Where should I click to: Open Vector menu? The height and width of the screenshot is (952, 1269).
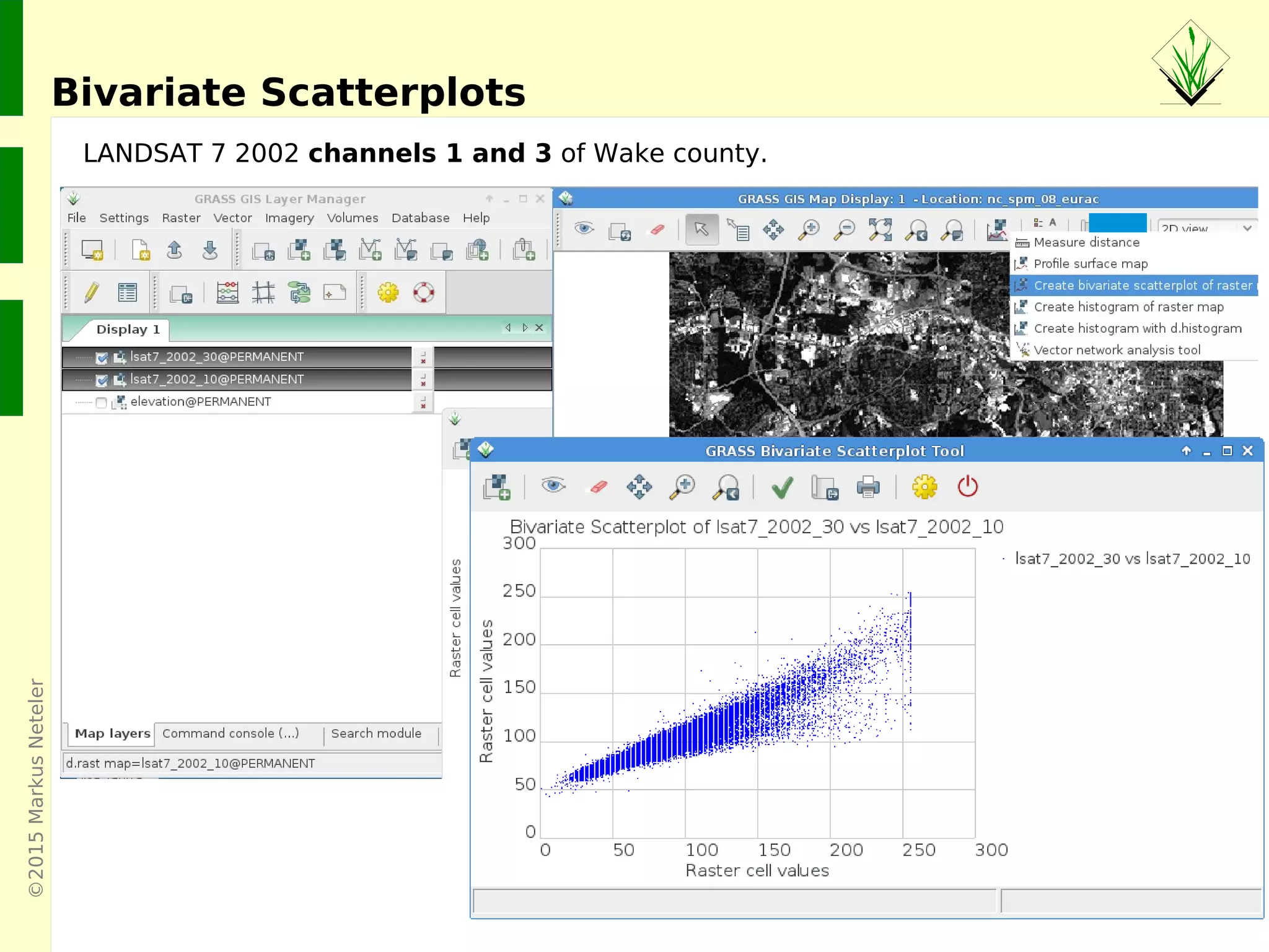click(232, 218)
